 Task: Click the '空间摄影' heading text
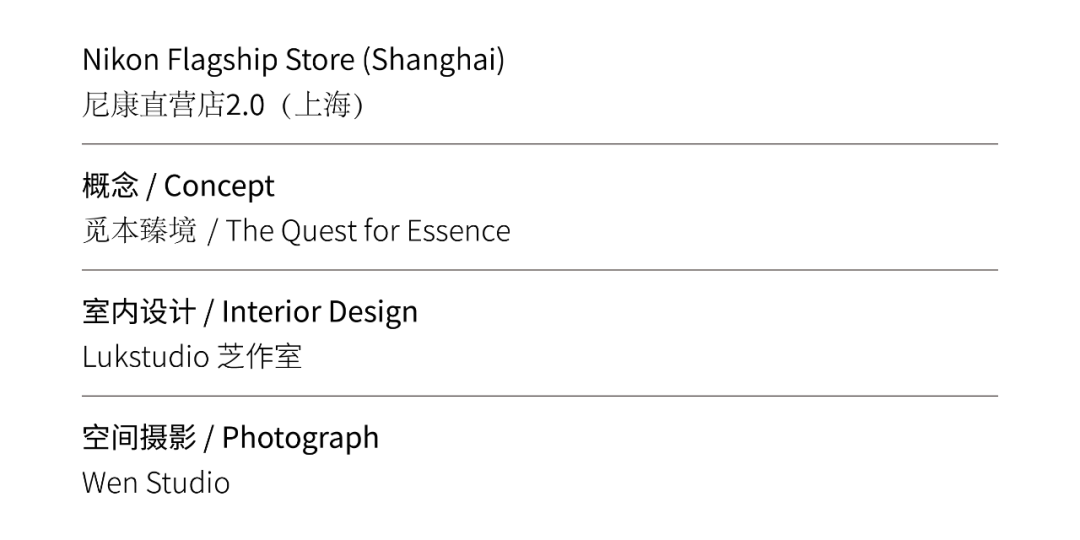(x=139, y=438)
